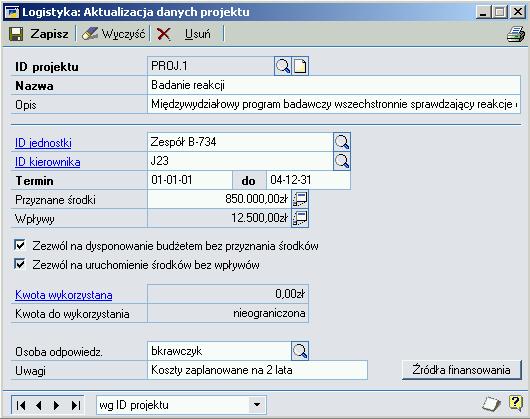Go to the next record arrow
Viewport: 530px width, 419px height.
click(x=56, y=405)
